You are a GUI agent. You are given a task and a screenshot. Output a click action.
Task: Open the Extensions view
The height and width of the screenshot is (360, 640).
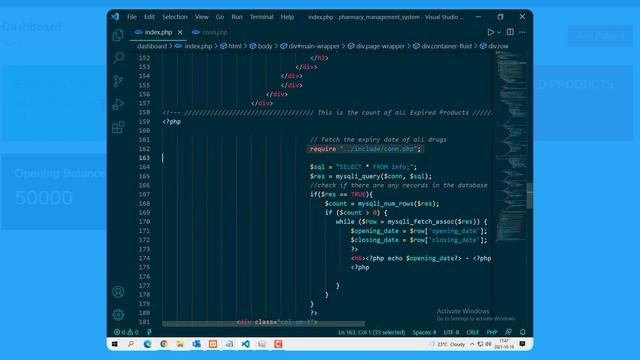118,127
